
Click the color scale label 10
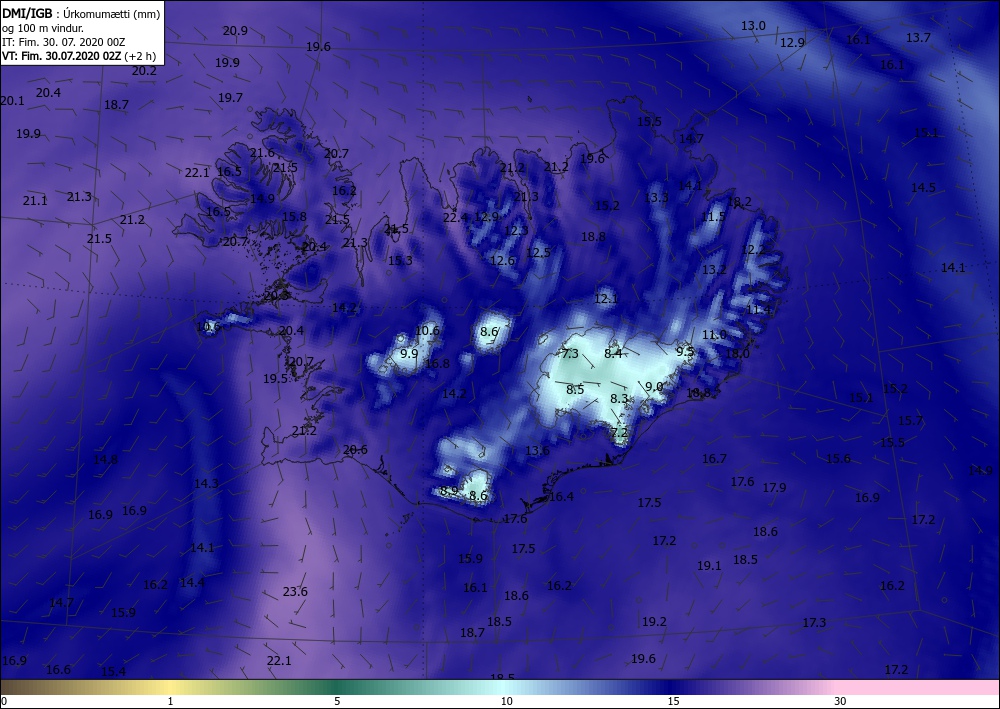[506, 701]
